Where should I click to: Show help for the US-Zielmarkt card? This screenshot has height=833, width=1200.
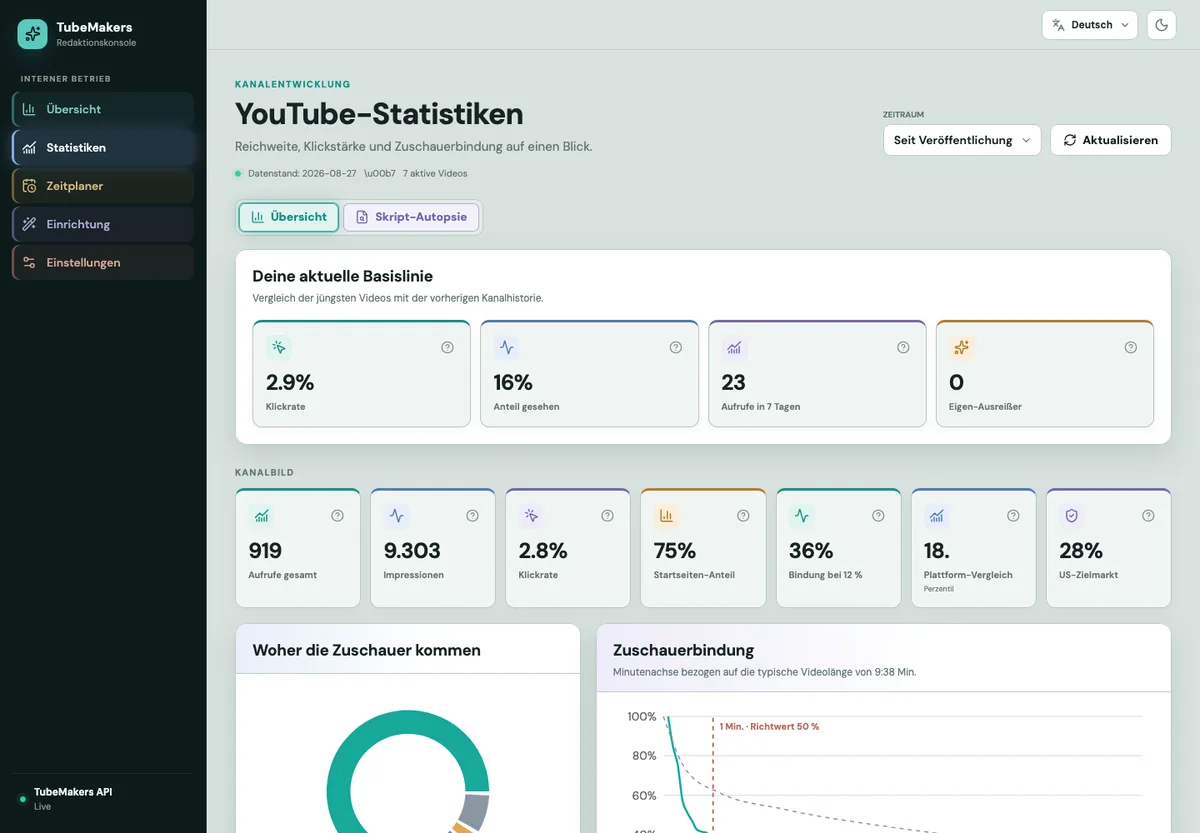[1148, 516]
